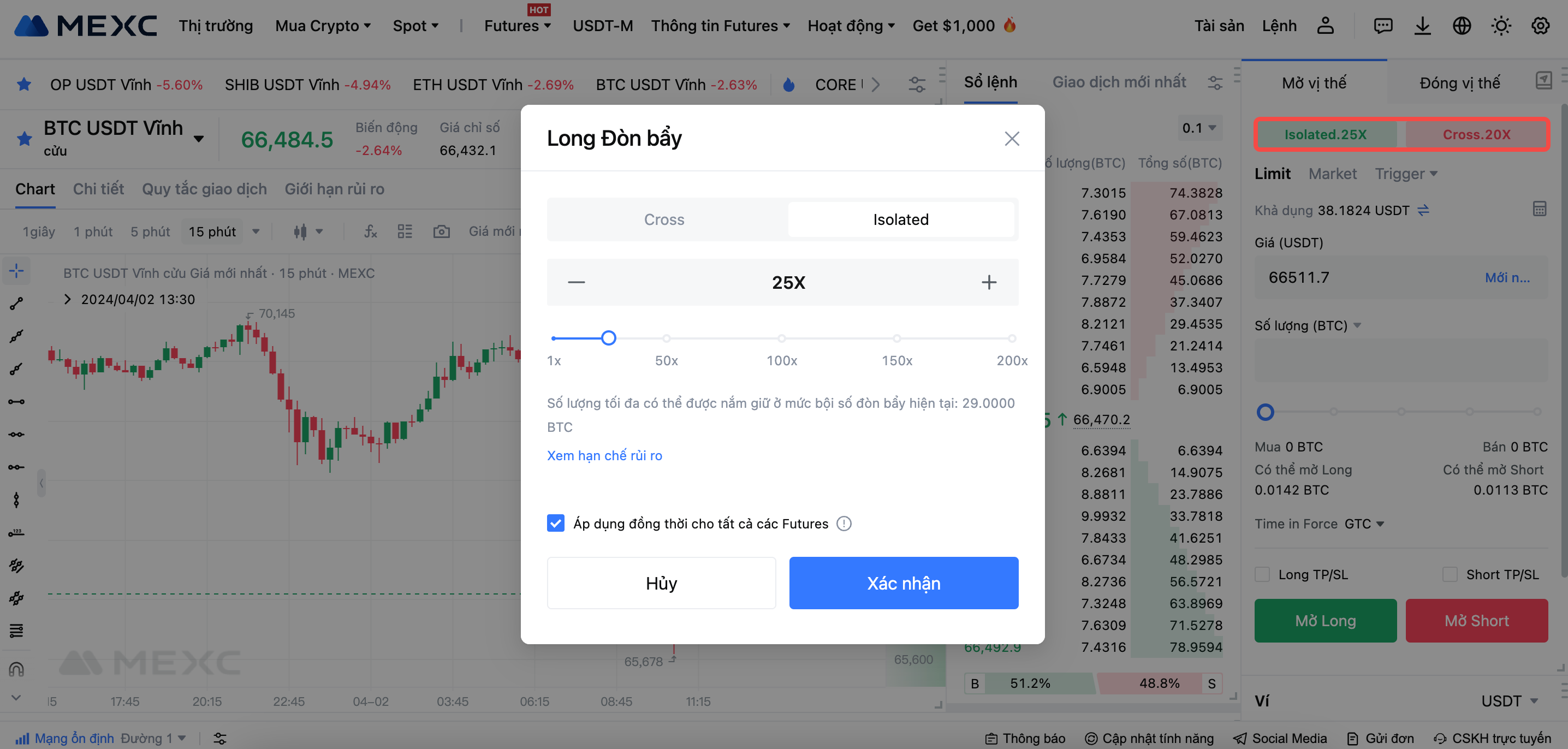This screenshot has width=1568, height=749.
Task: Uncheck Áp dụng đồng thời cho tất cả Futures
Action: [555, 524]
